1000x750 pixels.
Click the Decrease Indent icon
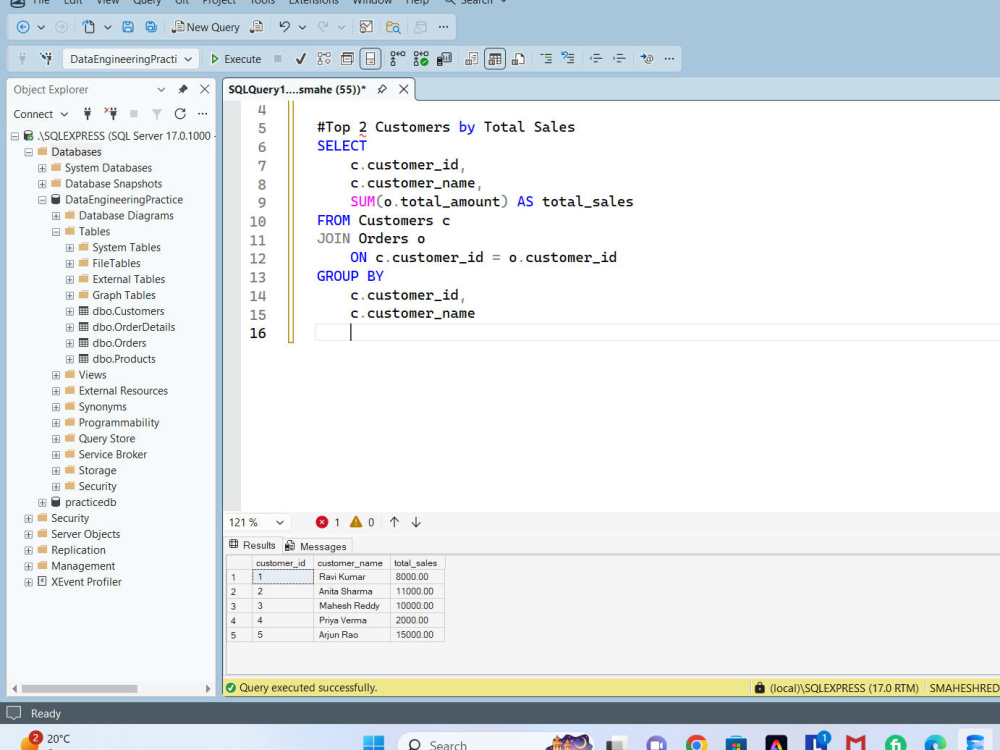coord(596,59)
